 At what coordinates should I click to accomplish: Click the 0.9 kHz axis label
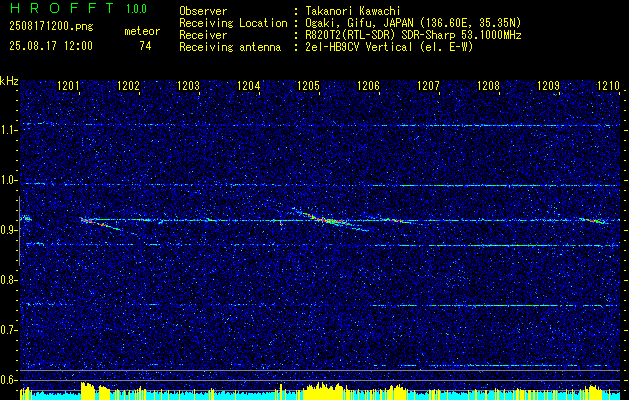(x=8, y=230)
